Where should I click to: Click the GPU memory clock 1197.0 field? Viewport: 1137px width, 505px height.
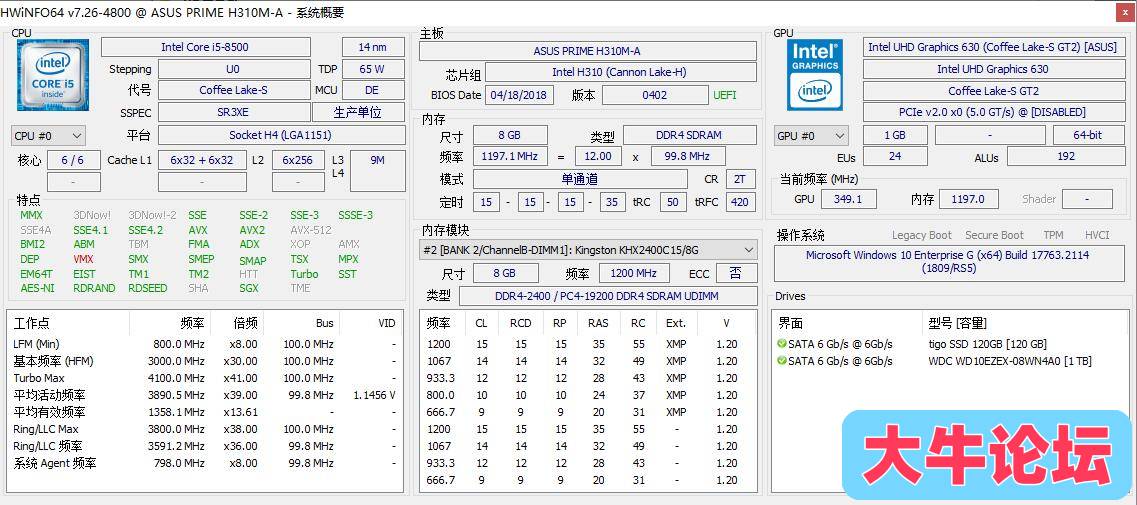tap(969, 199)
